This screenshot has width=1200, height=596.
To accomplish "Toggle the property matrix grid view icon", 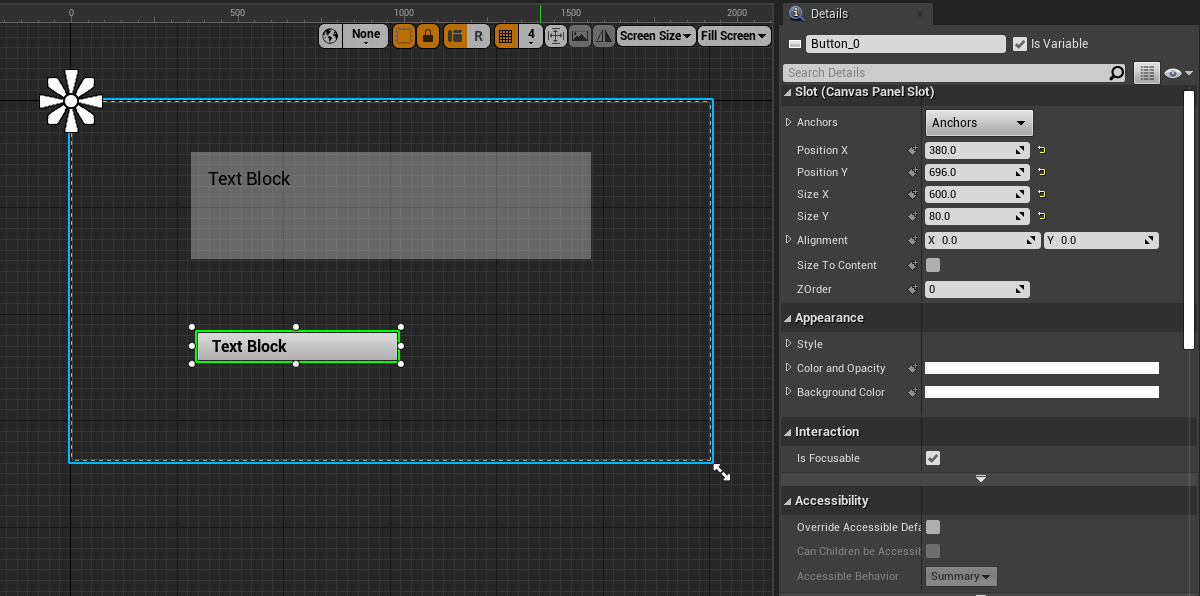I will click(1146, 73).
